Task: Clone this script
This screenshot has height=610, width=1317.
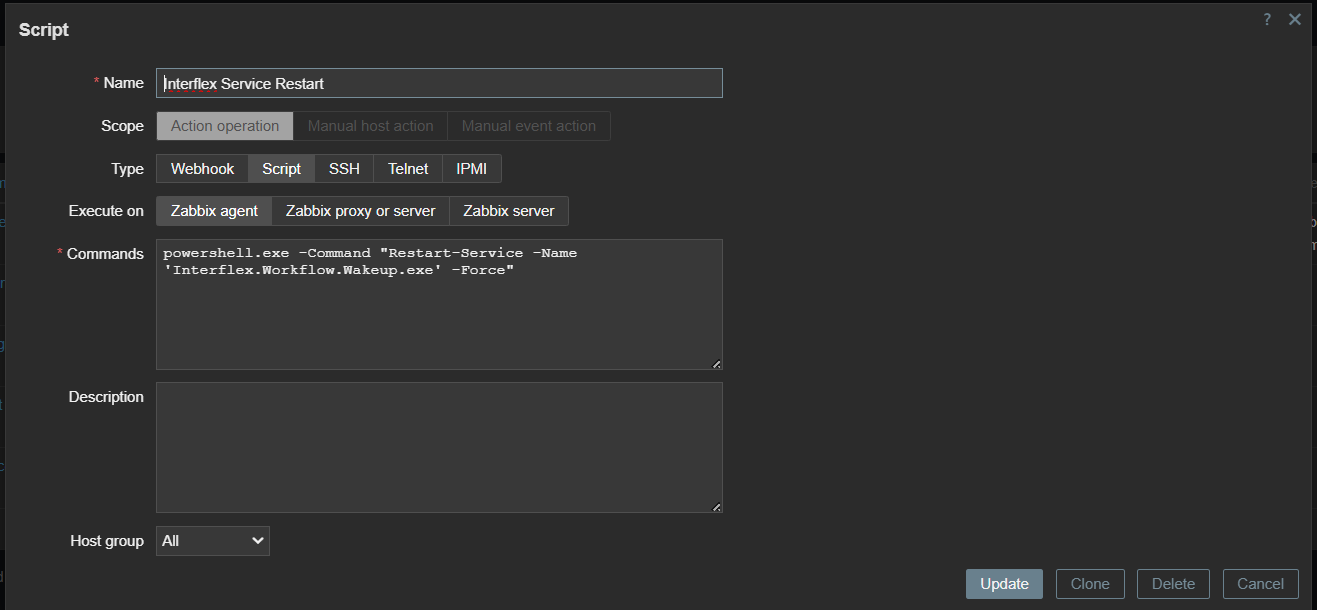Action: click(1090, 584)
